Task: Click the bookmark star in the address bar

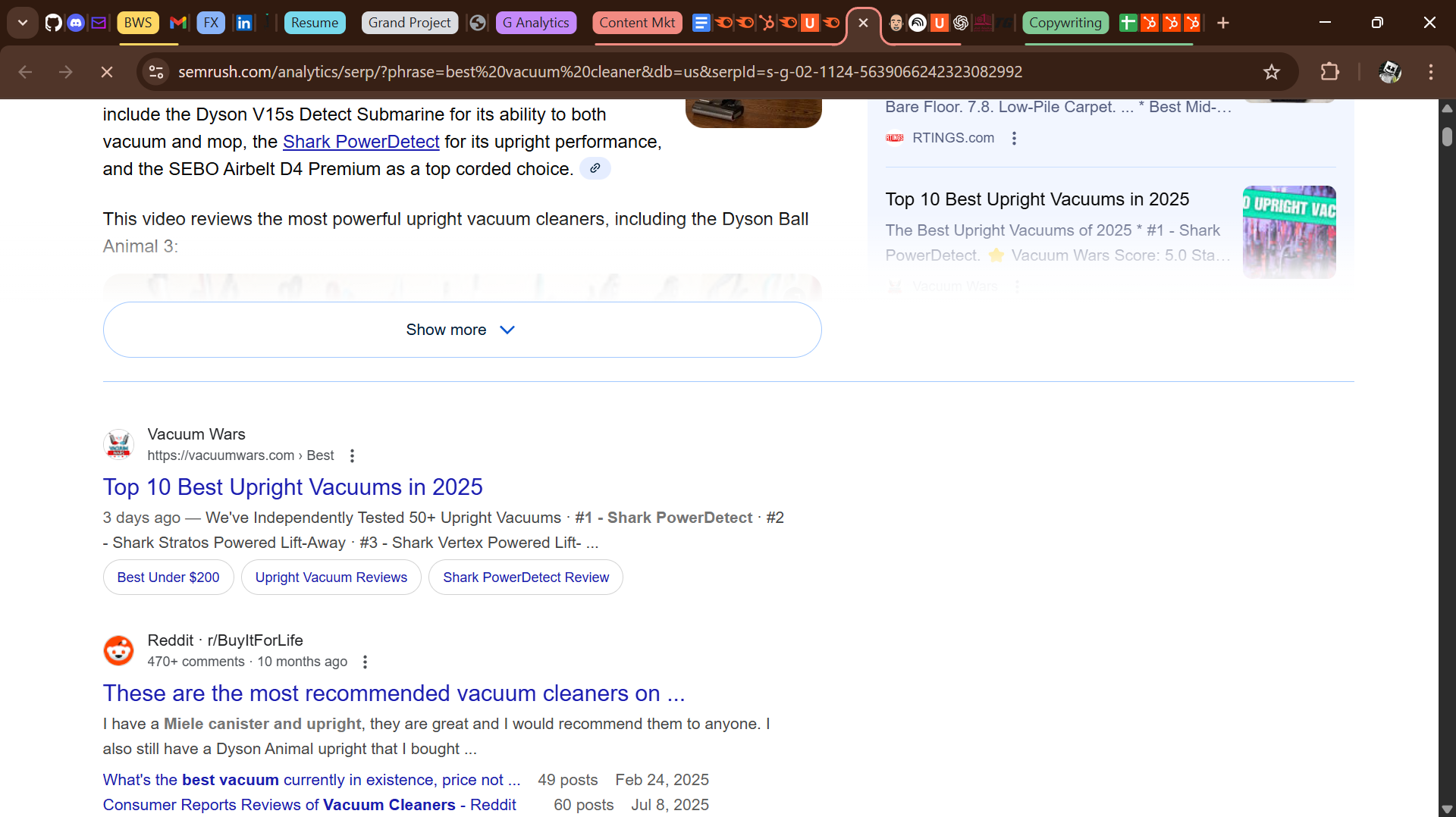Action: point(1272,72)
